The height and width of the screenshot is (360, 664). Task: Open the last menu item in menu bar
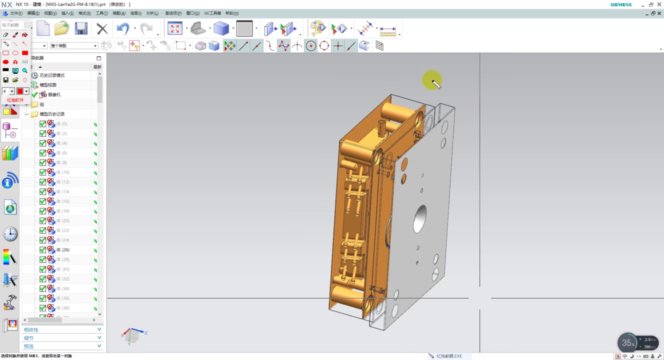[x=232, y=14]
